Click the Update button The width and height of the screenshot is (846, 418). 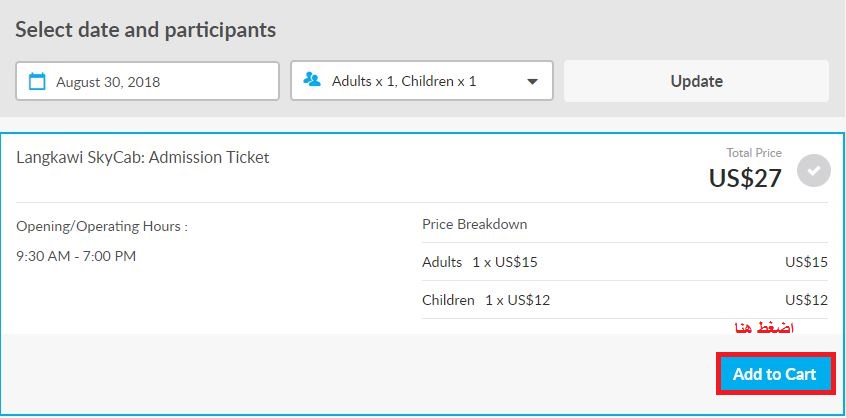[x=696, y=81]
